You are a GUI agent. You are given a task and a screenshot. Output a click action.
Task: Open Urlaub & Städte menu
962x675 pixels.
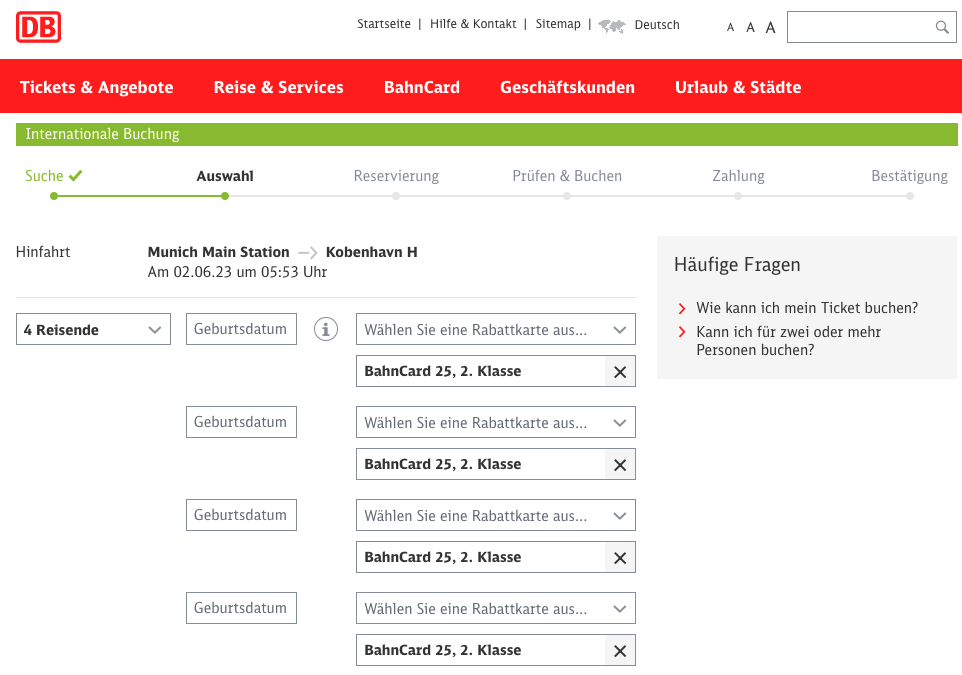tap(737, 87)
